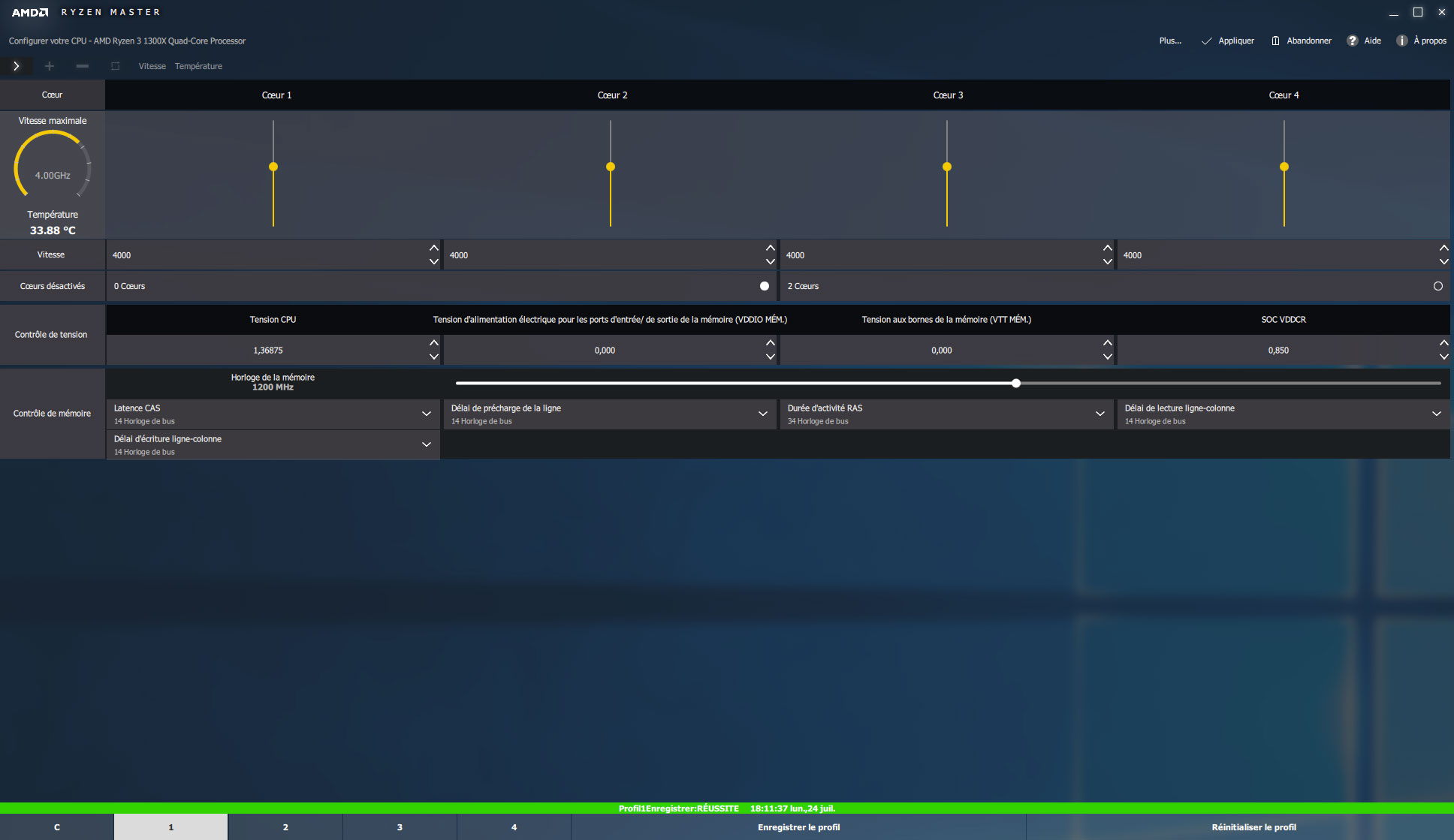1454x840 pixels.
Task: Open Durée d'activité RAS dropdown
Action: [x=1100, y=414]
